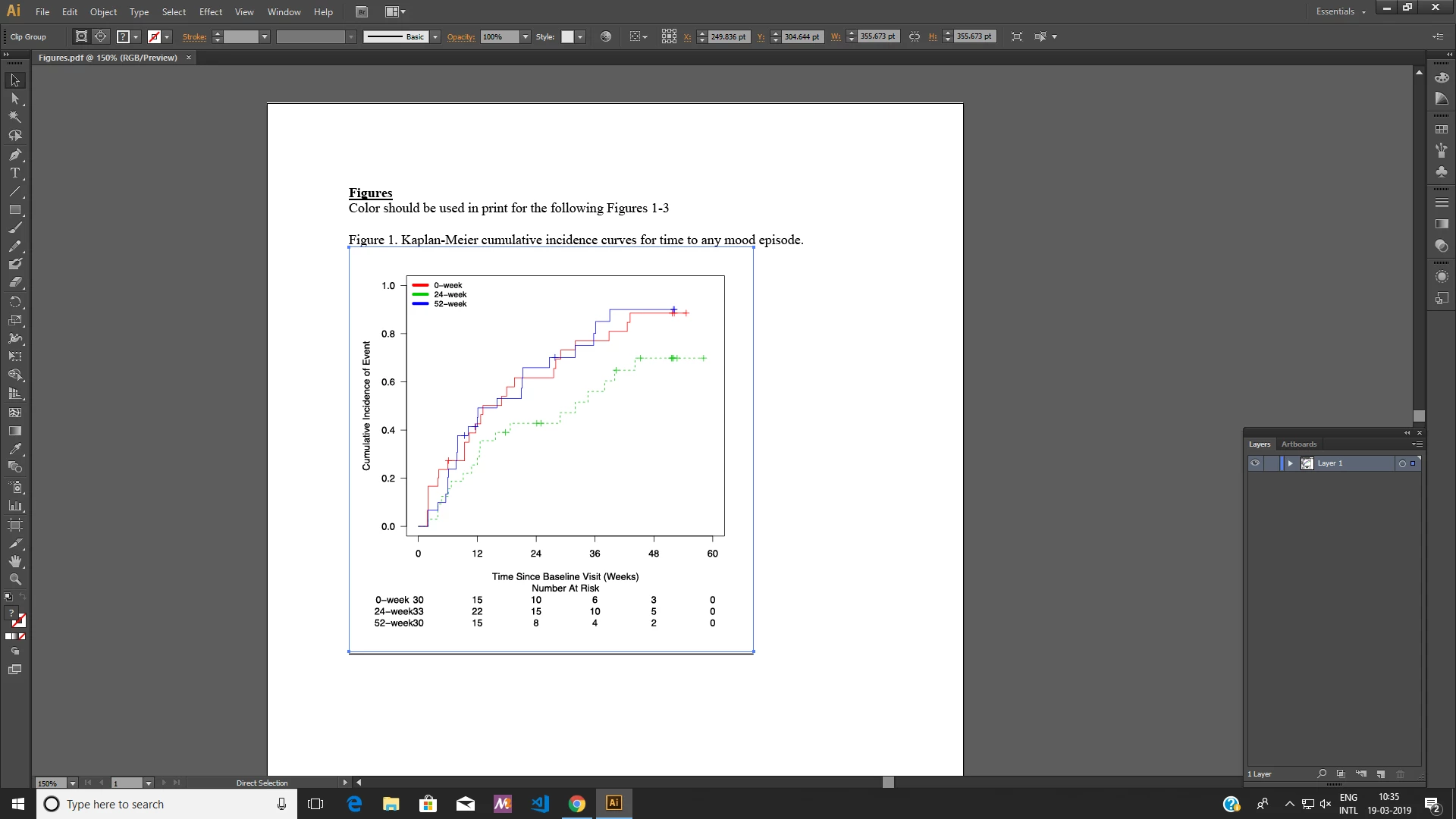
Task: Select the Eyedropper tool
Action: coord(14,449)
